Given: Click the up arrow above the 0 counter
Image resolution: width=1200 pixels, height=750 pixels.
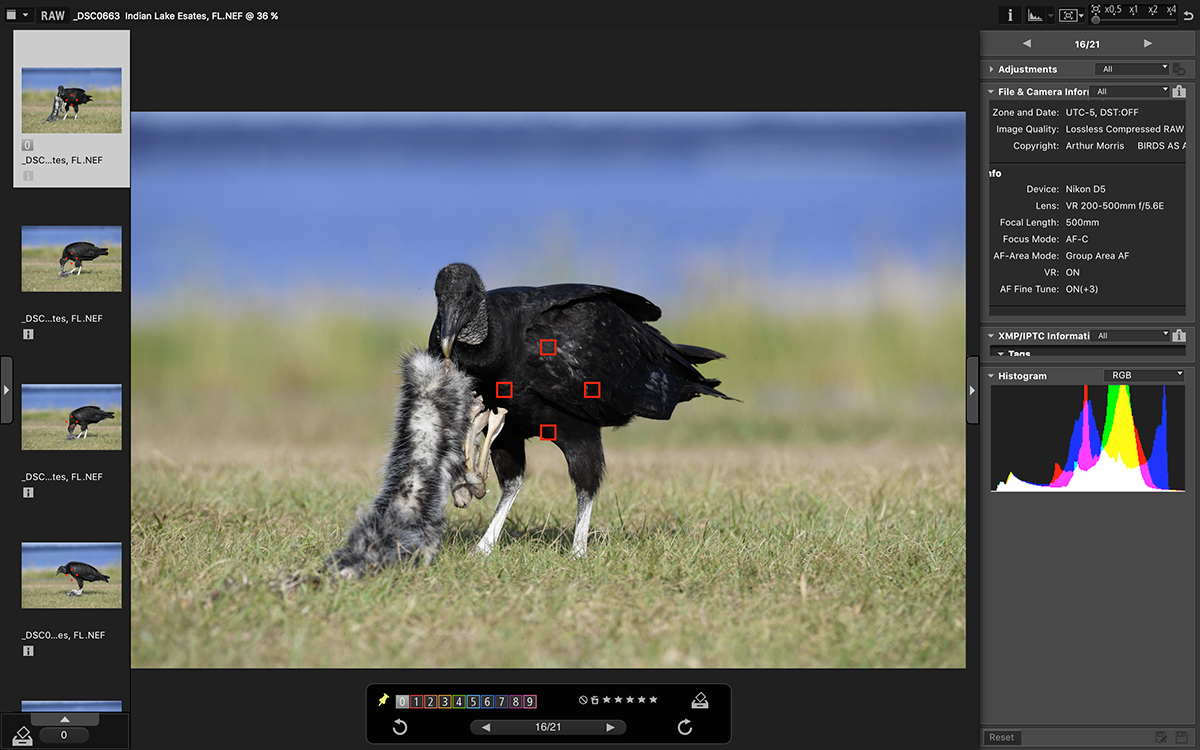Looking at the screenshot, I should point(65,719).
